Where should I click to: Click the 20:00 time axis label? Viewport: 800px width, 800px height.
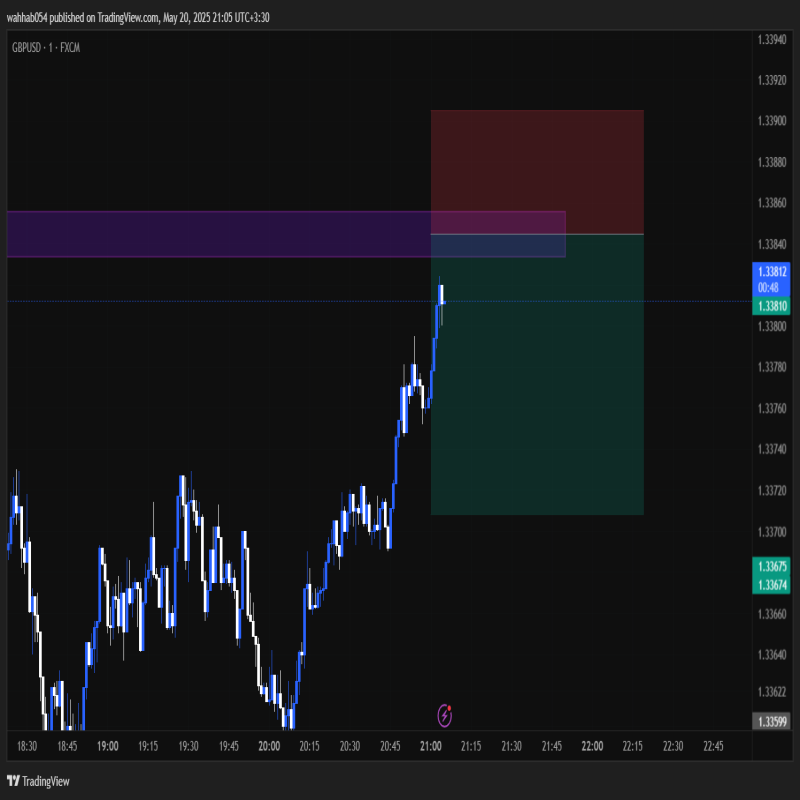pos(269,746)
